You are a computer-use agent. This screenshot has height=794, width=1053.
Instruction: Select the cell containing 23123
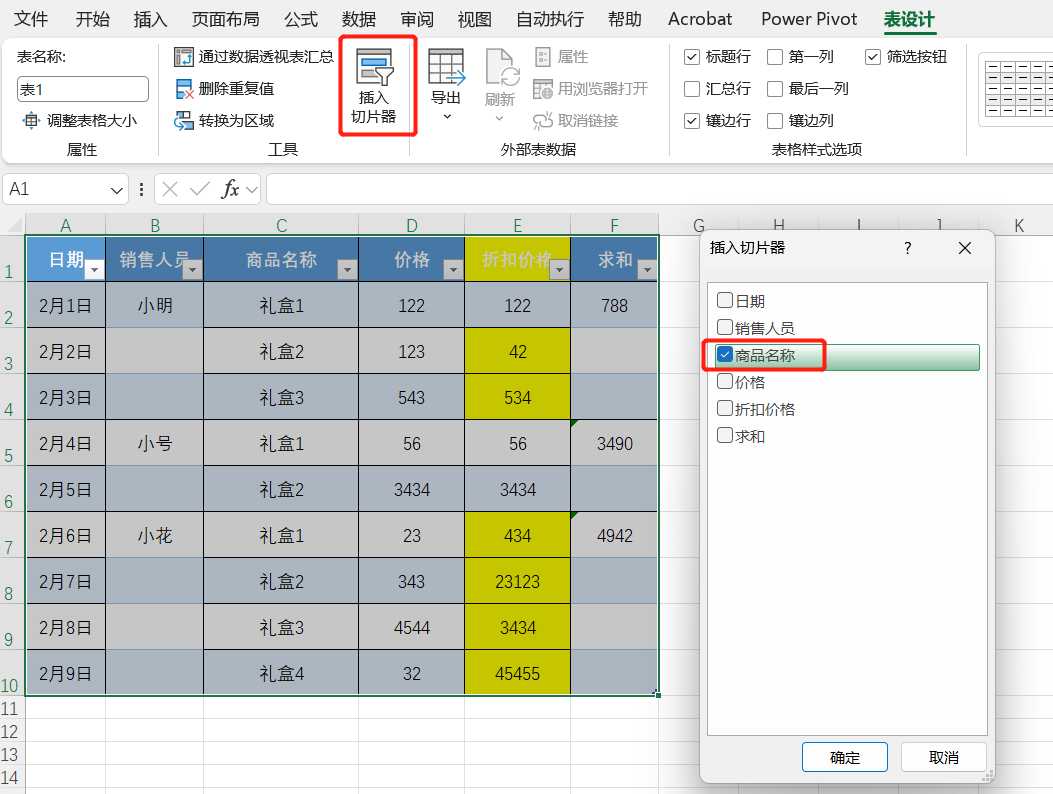518,581
